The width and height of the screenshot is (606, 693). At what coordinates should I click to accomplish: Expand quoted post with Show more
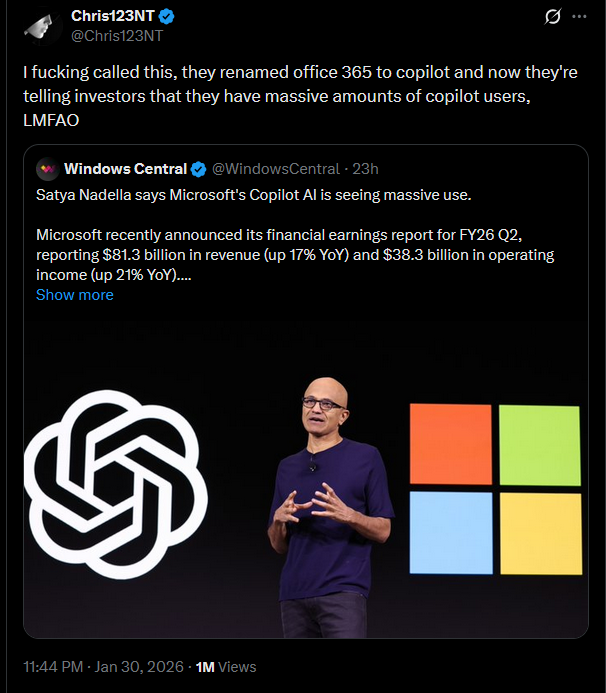point(74,295)
